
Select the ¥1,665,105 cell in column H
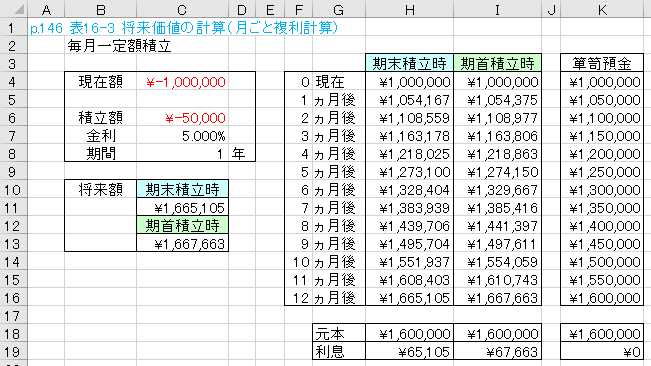[409, 298]
